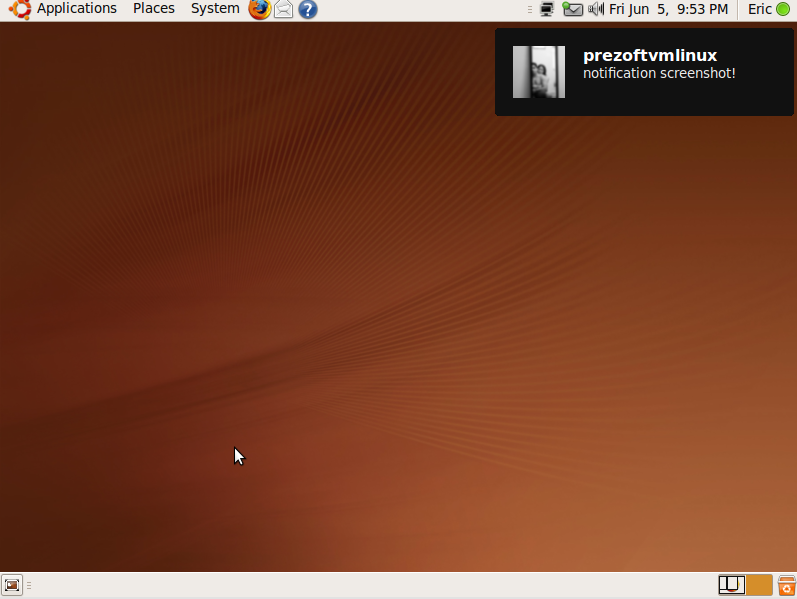The image size is (797, 599).
Task: Open the Places menu
Action: (x=154, y=9)
